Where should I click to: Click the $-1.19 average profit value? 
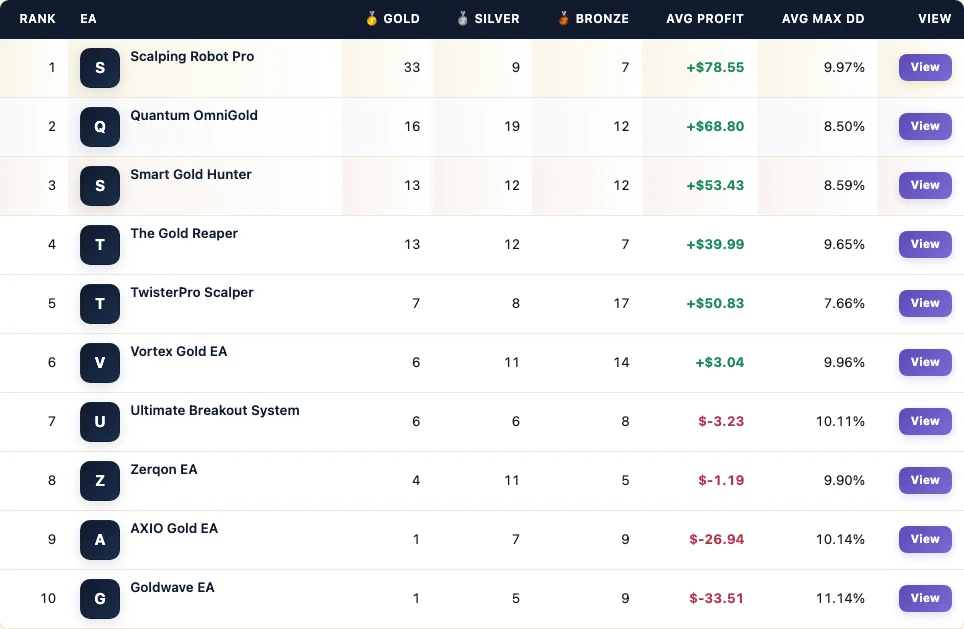[x=721, y=481]
